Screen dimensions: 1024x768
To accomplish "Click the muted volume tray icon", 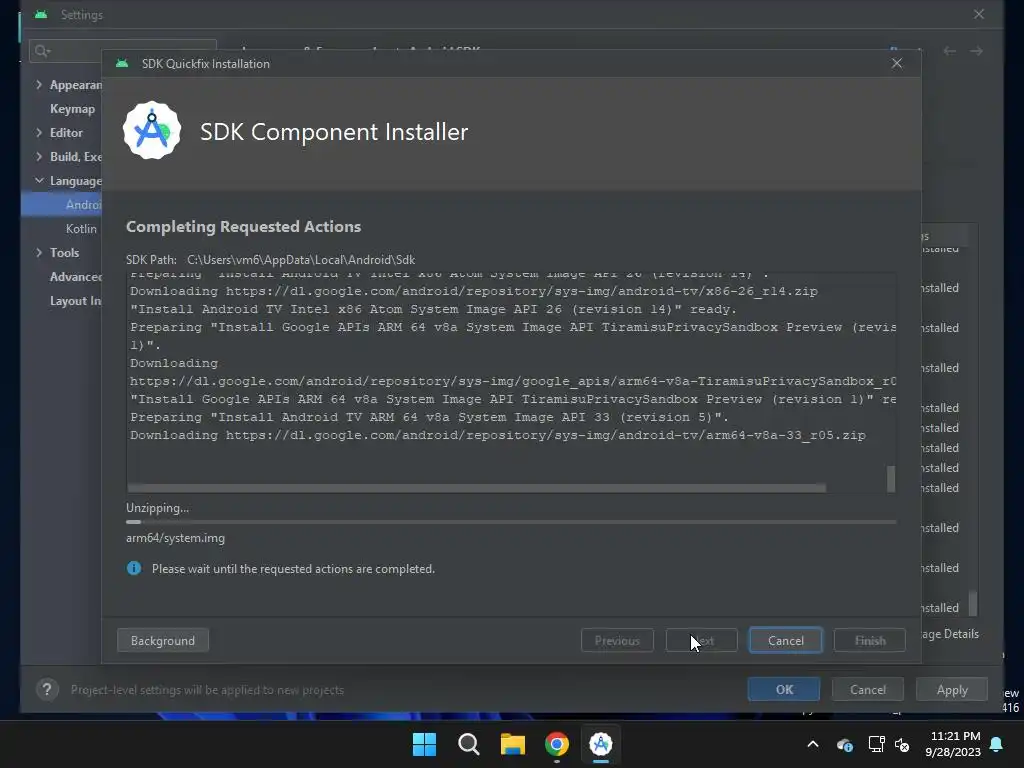I will [902, 744].
